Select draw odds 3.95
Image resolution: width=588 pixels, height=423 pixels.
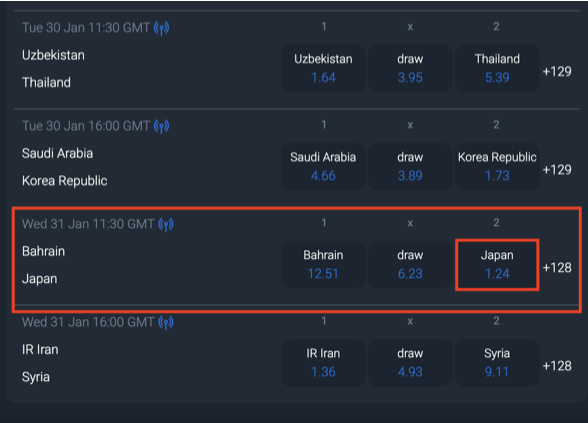coord(410,69)
